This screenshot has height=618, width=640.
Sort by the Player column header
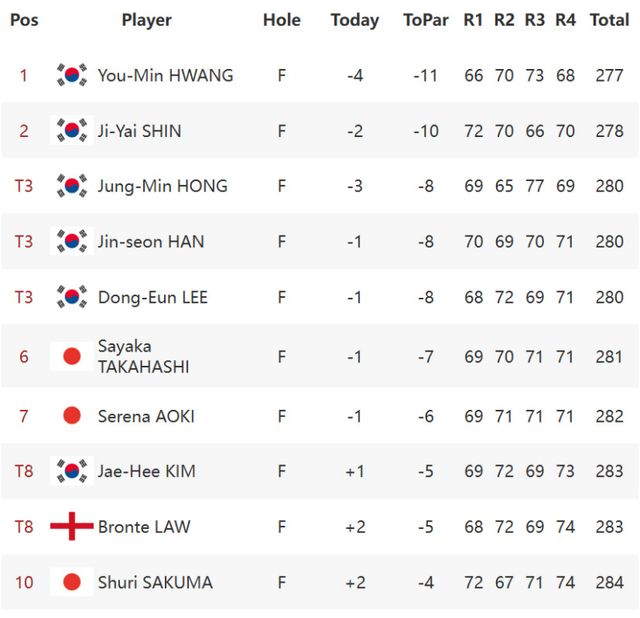(146, 20)
